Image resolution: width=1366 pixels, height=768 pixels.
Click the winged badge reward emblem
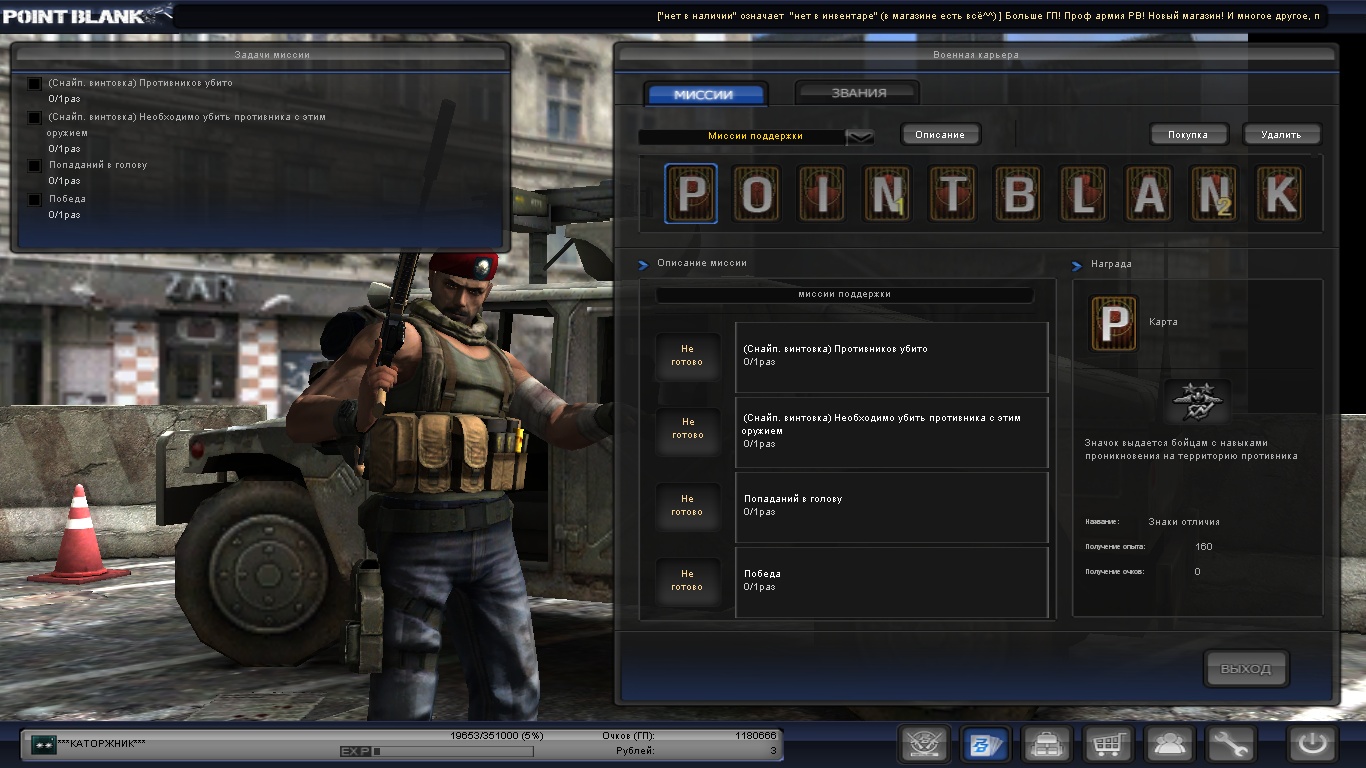(x=1197, y=402)
